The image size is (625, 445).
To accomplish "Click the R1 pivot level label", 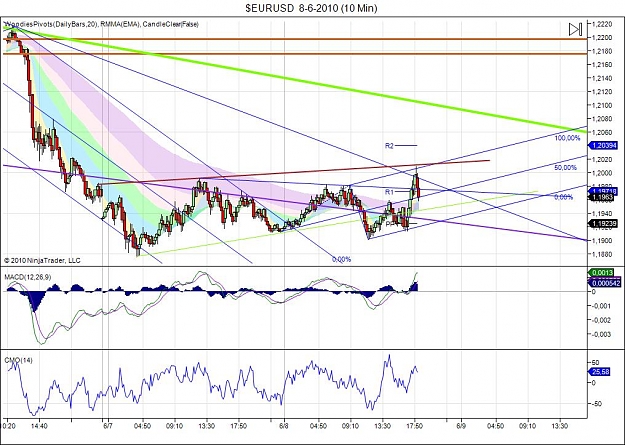I will 389,192.
